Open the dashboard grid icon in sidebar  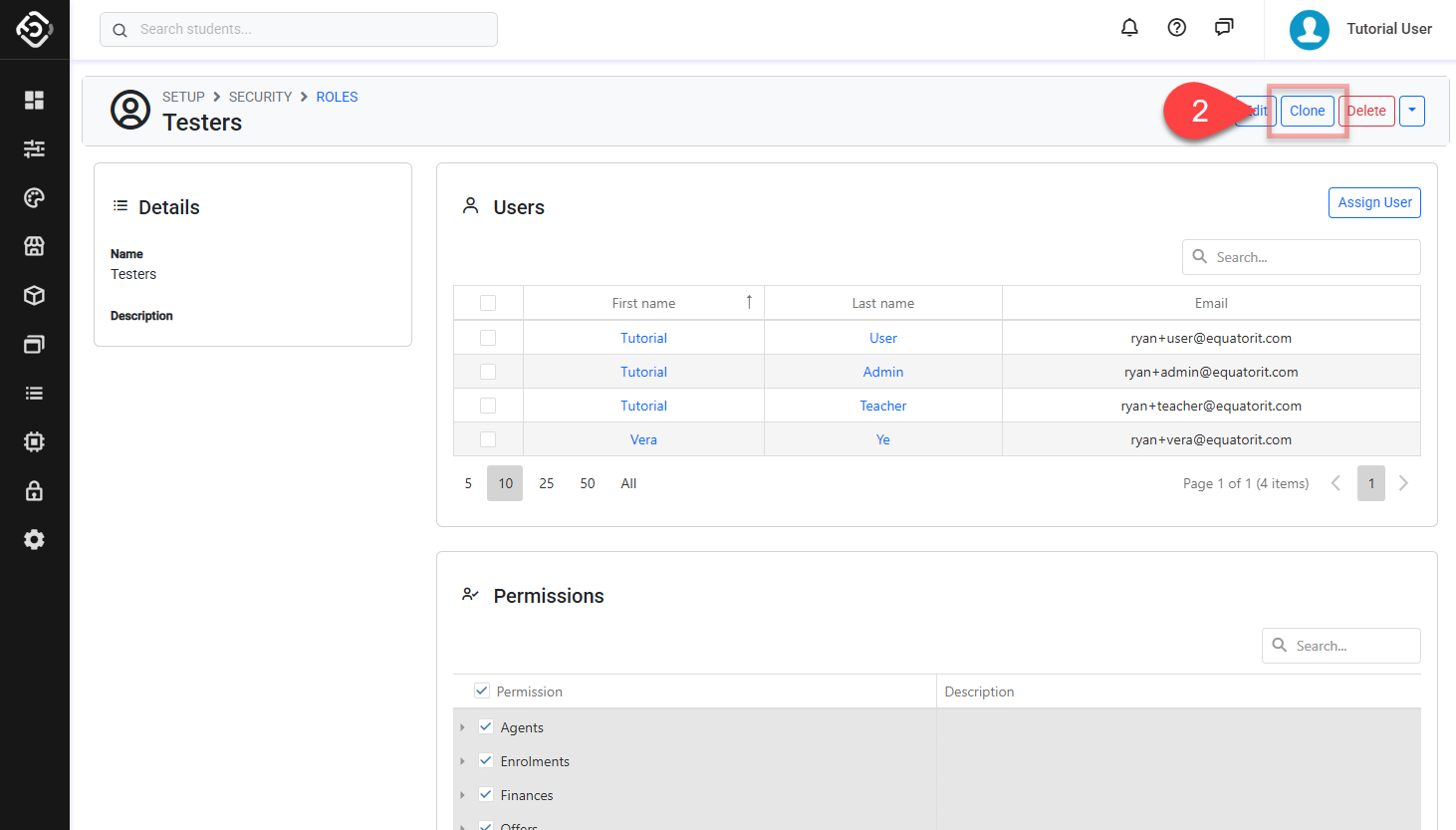click(x=34, y=100)
